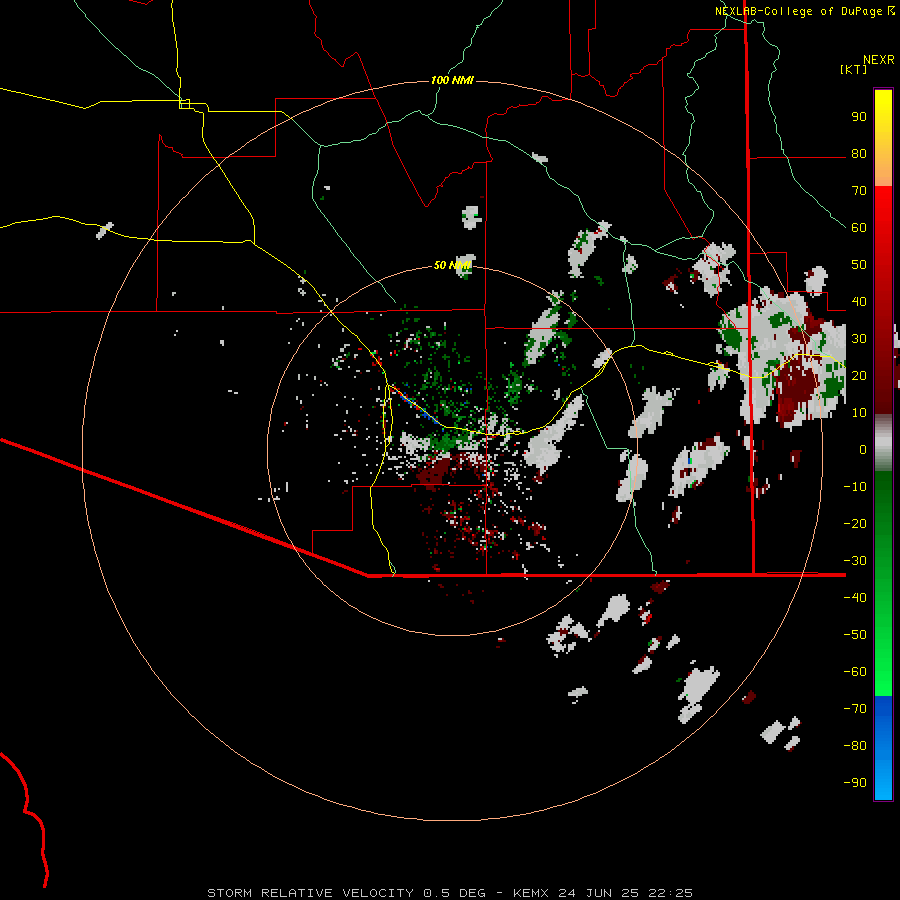
Task: Click the 20 value on the velocity scale
Action: pyautogui.click(x=859, y=375)
